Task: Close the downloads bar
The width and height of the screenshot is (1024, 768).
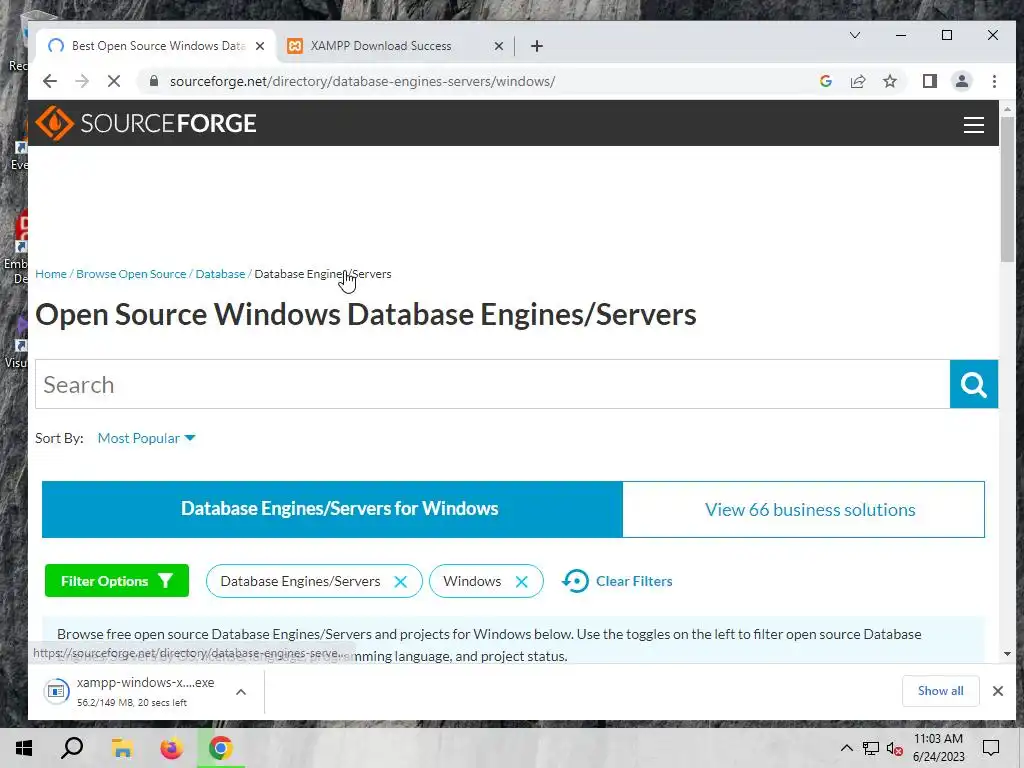Action: coord(998,691)
